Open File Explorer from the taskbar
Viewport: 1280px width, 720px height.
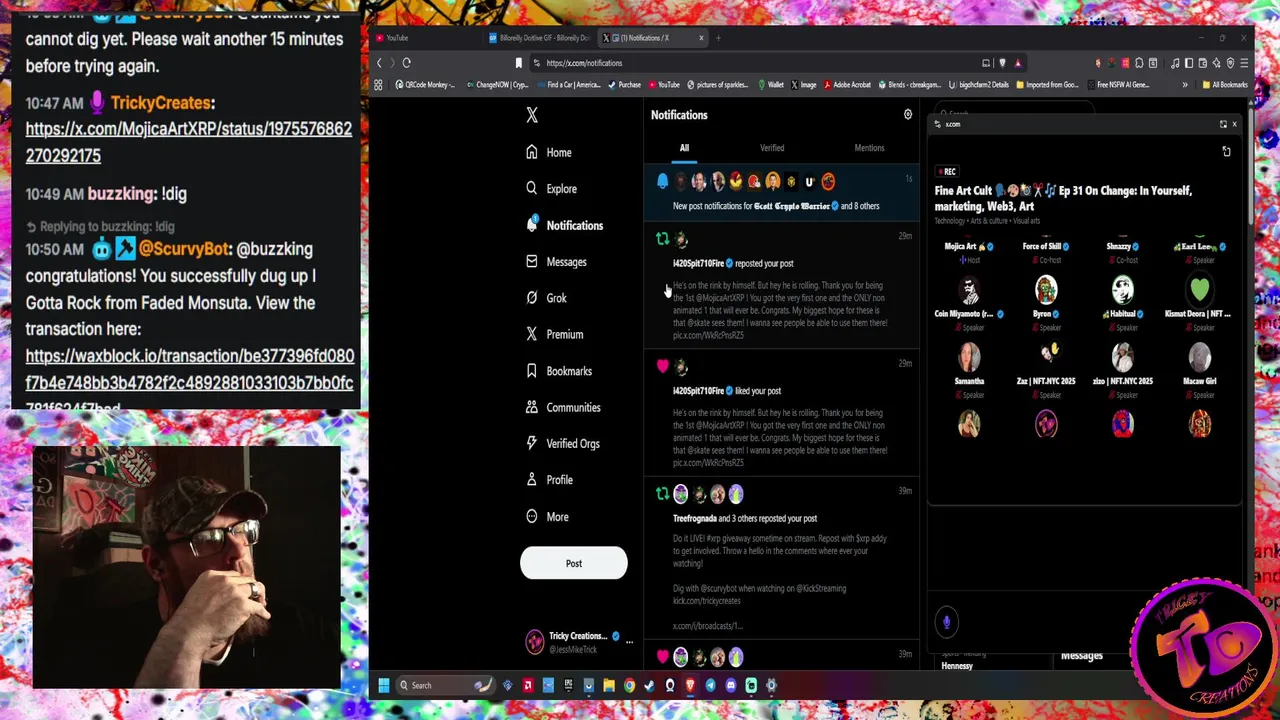click(609, 685)
